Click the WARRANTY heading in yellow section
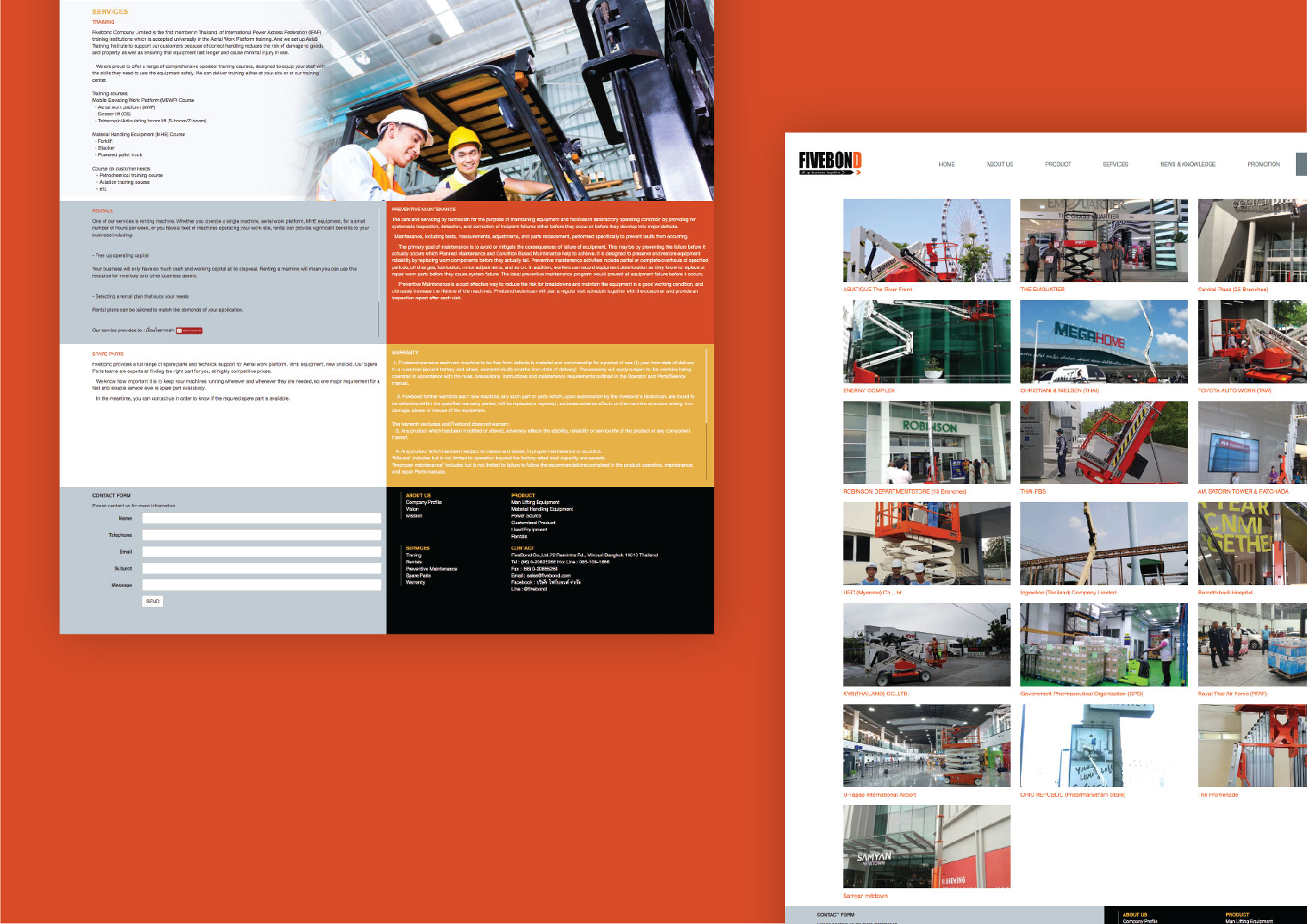Image resolution: width=1307 pixels, height=924 pixels. (x=405, y=352)
